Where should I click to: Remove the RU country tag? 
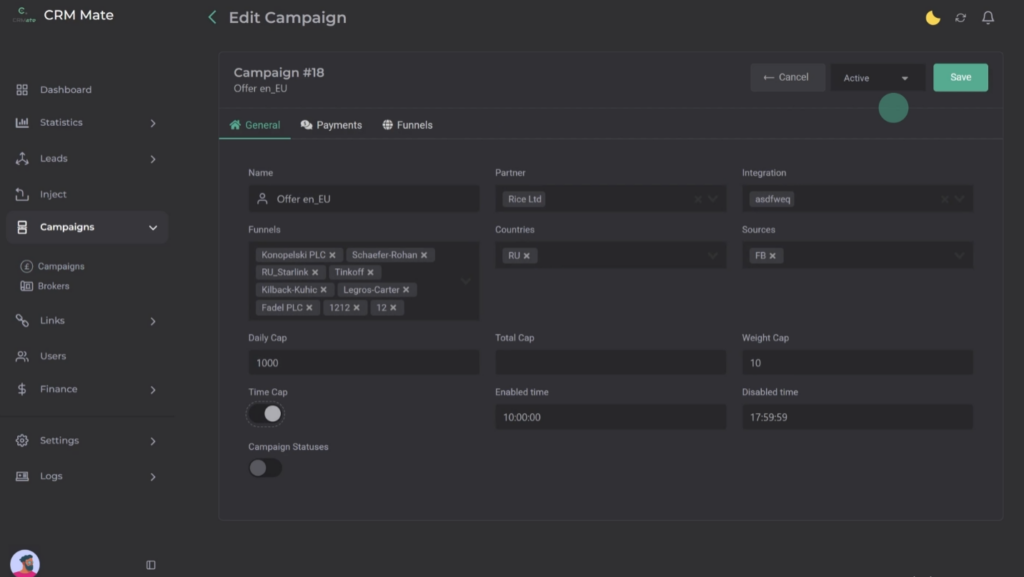click(x=527, y=256)
